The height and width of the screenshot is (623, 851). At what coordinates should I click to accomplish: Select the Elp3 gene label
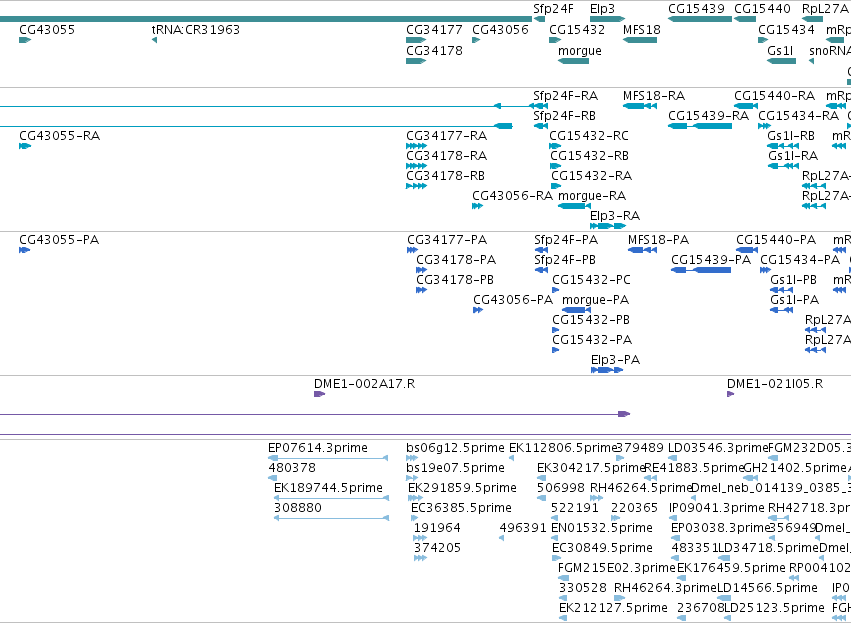602,9
